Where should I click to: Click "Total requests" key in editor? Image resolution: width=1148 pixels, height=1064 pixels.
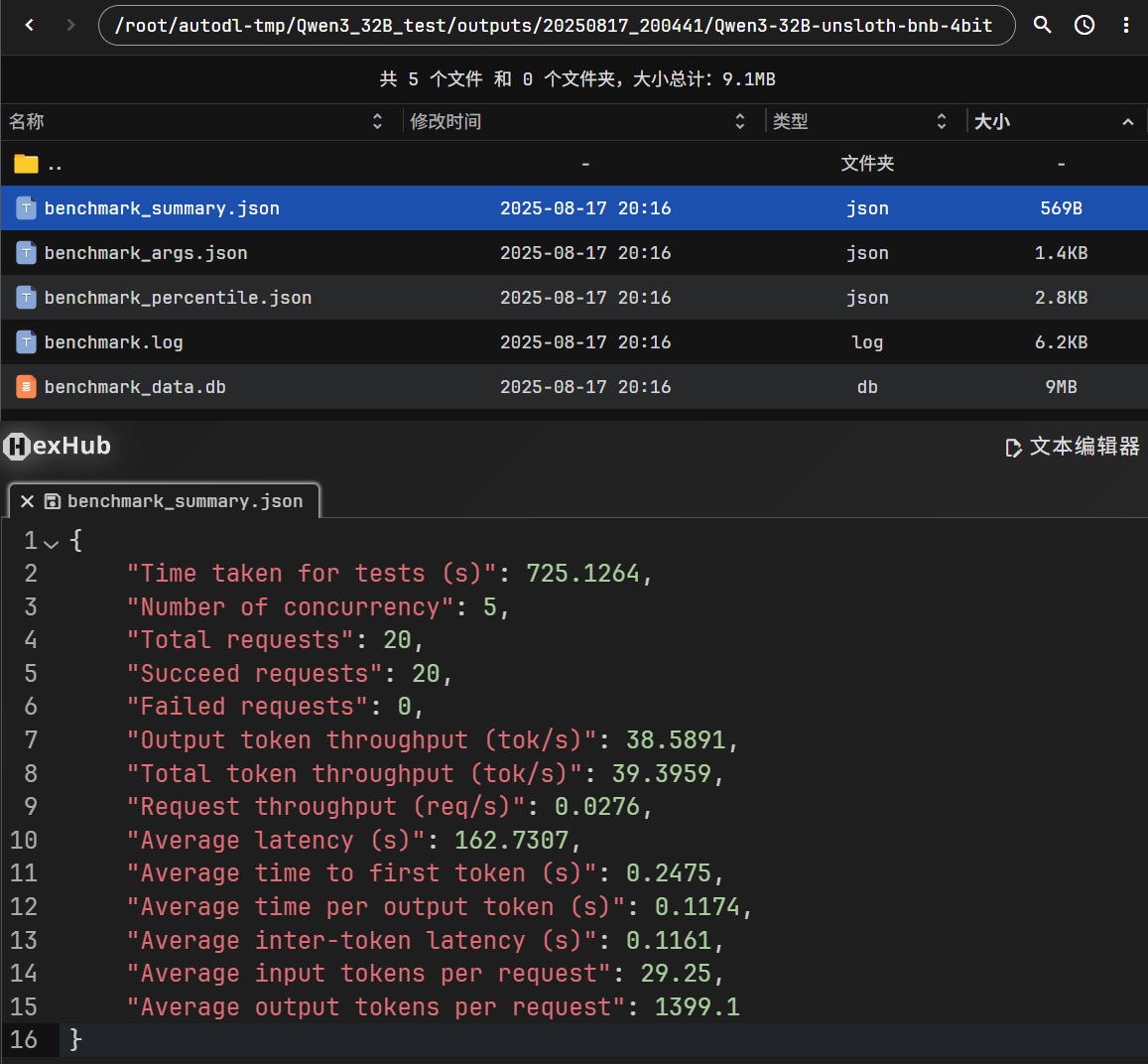[241, 640]
